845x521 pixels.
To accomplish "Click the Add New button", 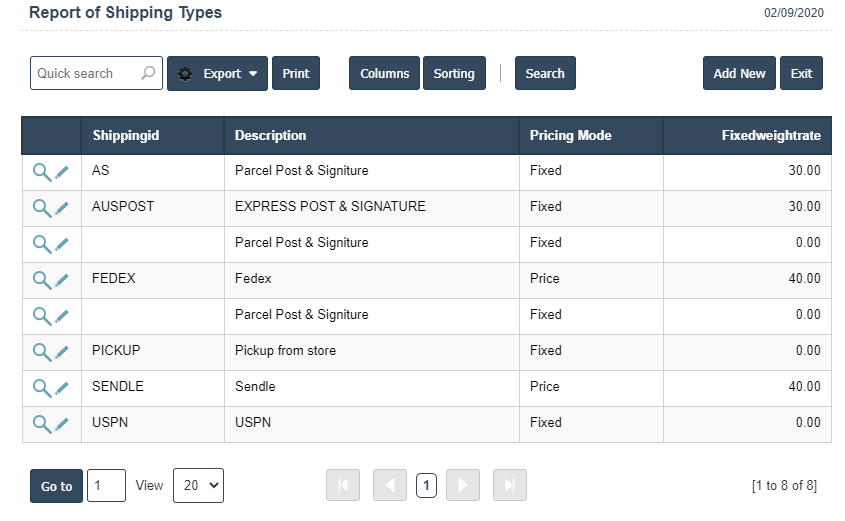I will pyautogui.click(x=739, y=73).
